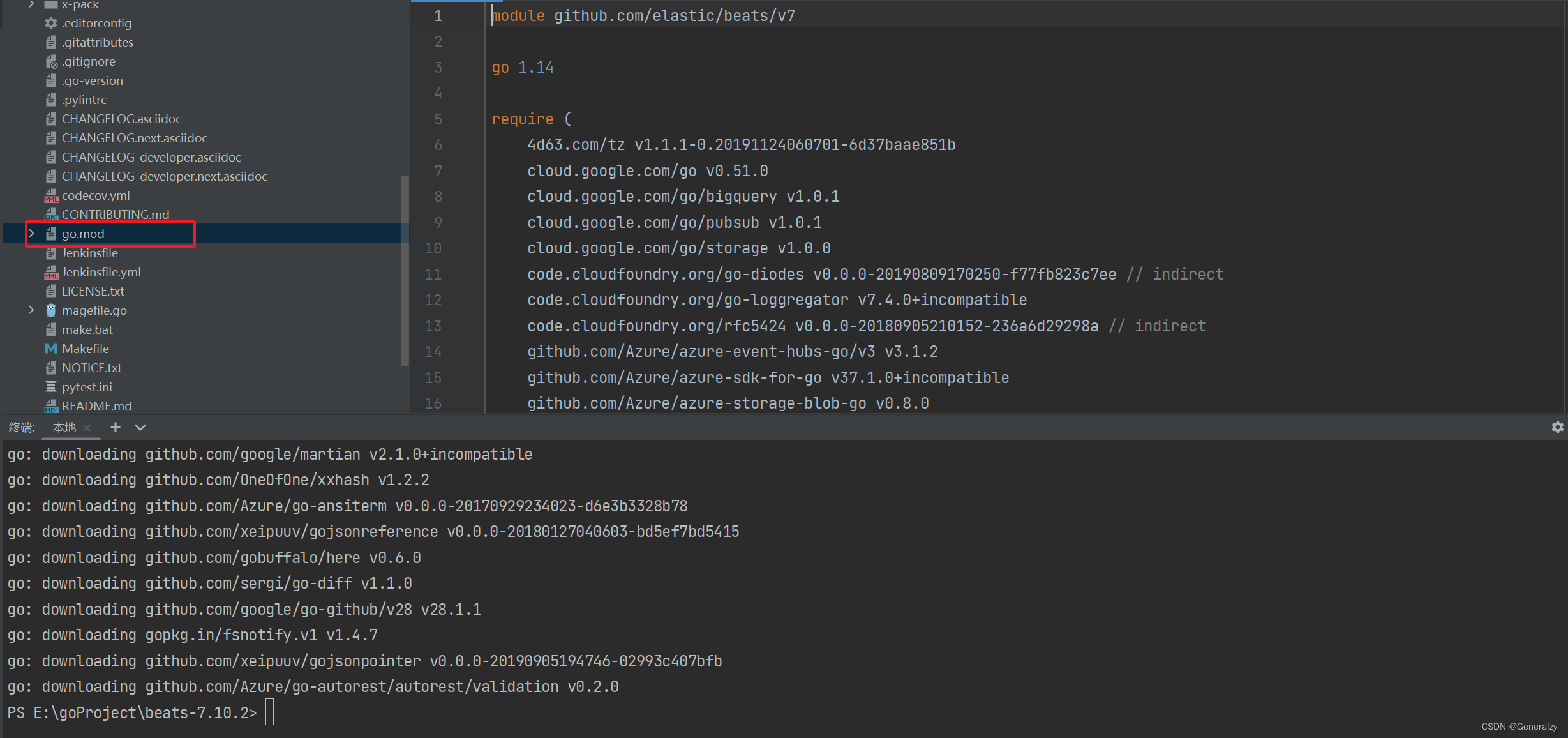Click the terminal prompt input
The width and height of the screenshot is (1568, 738).
point(270,712)
